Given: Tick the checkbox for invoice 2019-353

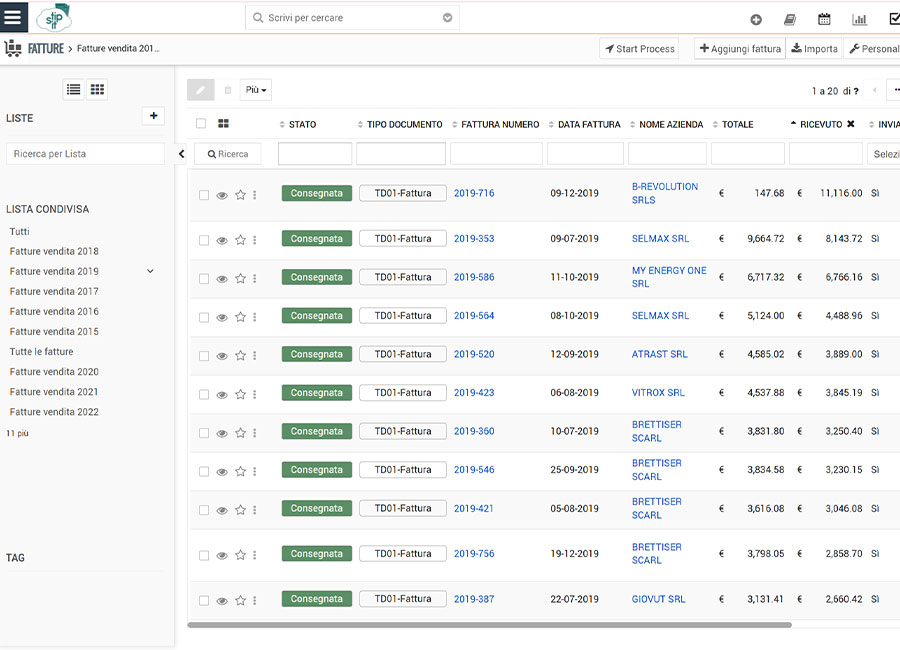Looking at the screenshot, I should [x=204, y=240].
